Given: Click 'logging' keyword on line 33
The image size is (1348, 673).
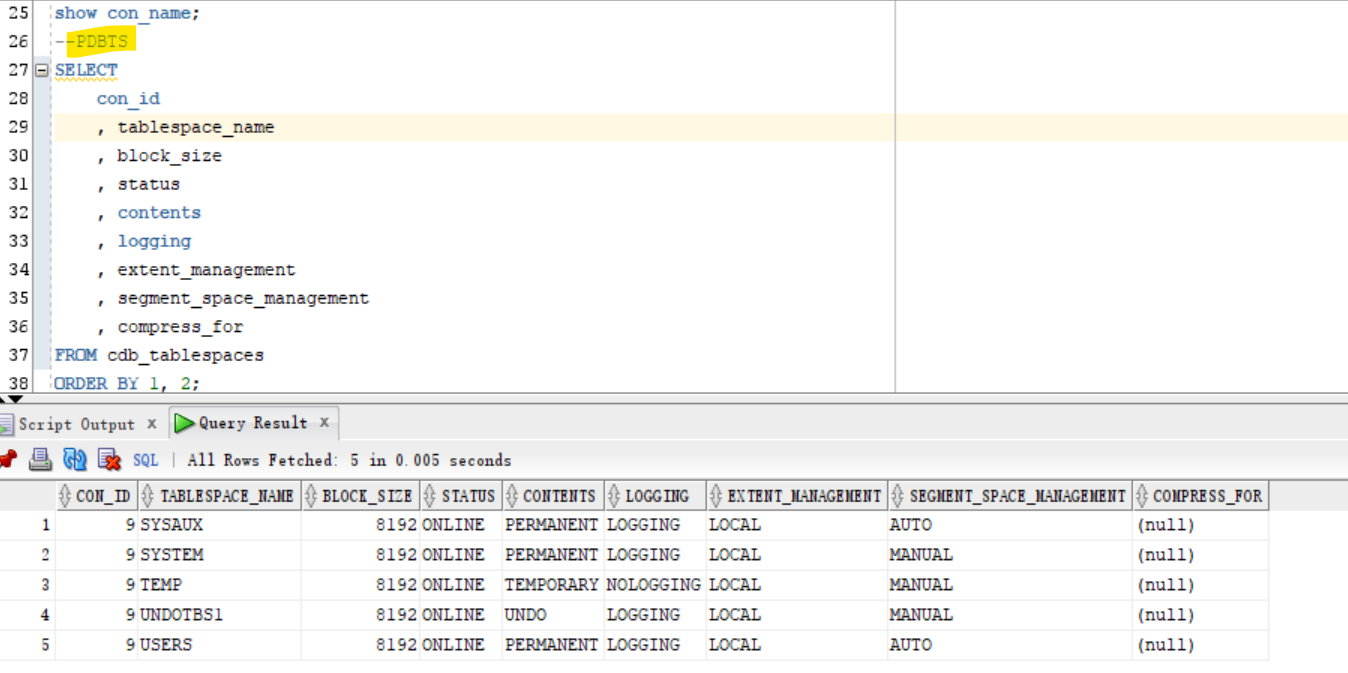Looking at the screenshot, I should (x=154, y=241).
